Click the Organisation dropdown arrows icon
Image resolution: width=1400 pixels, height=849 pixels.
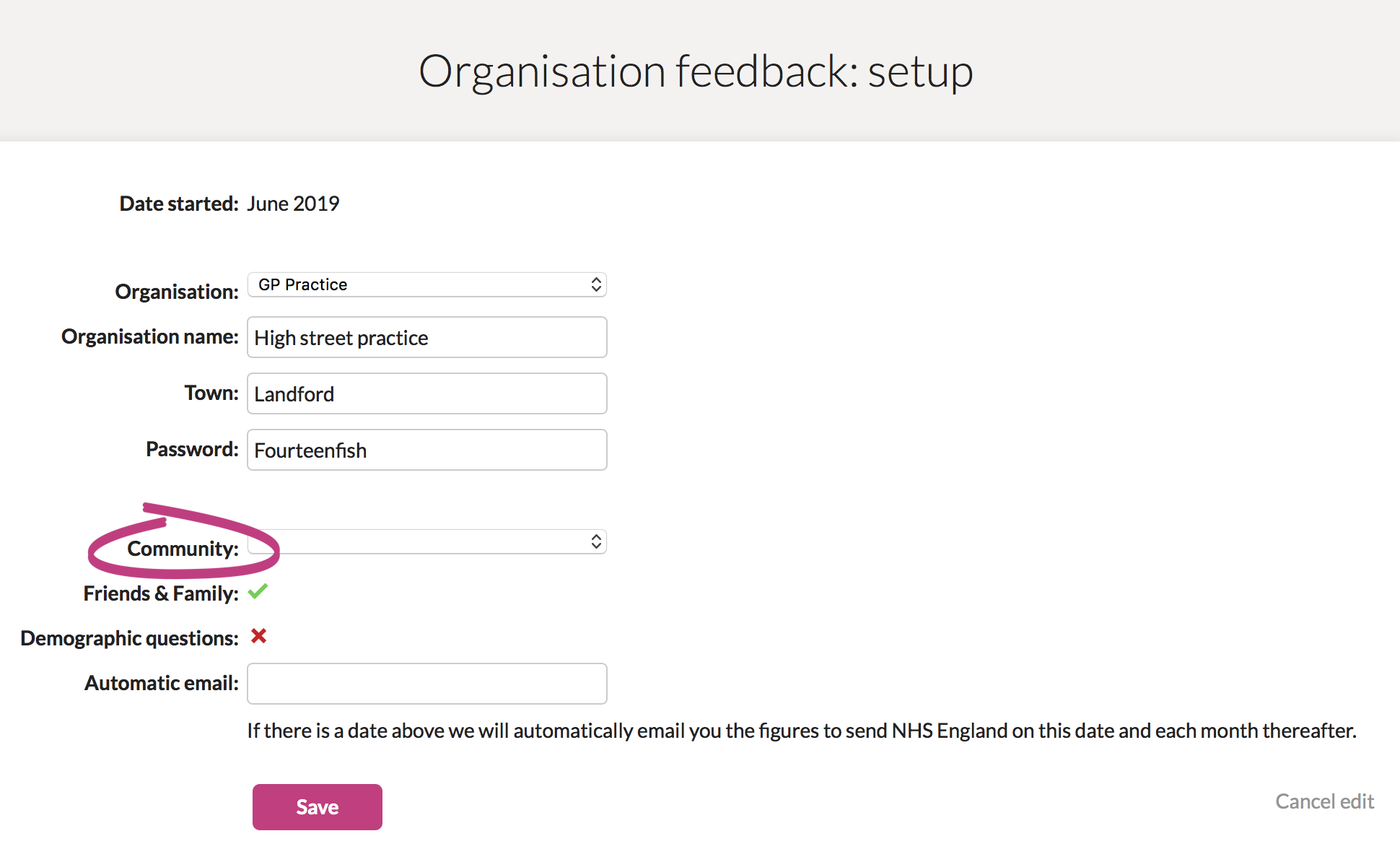[x=596, y=284]
